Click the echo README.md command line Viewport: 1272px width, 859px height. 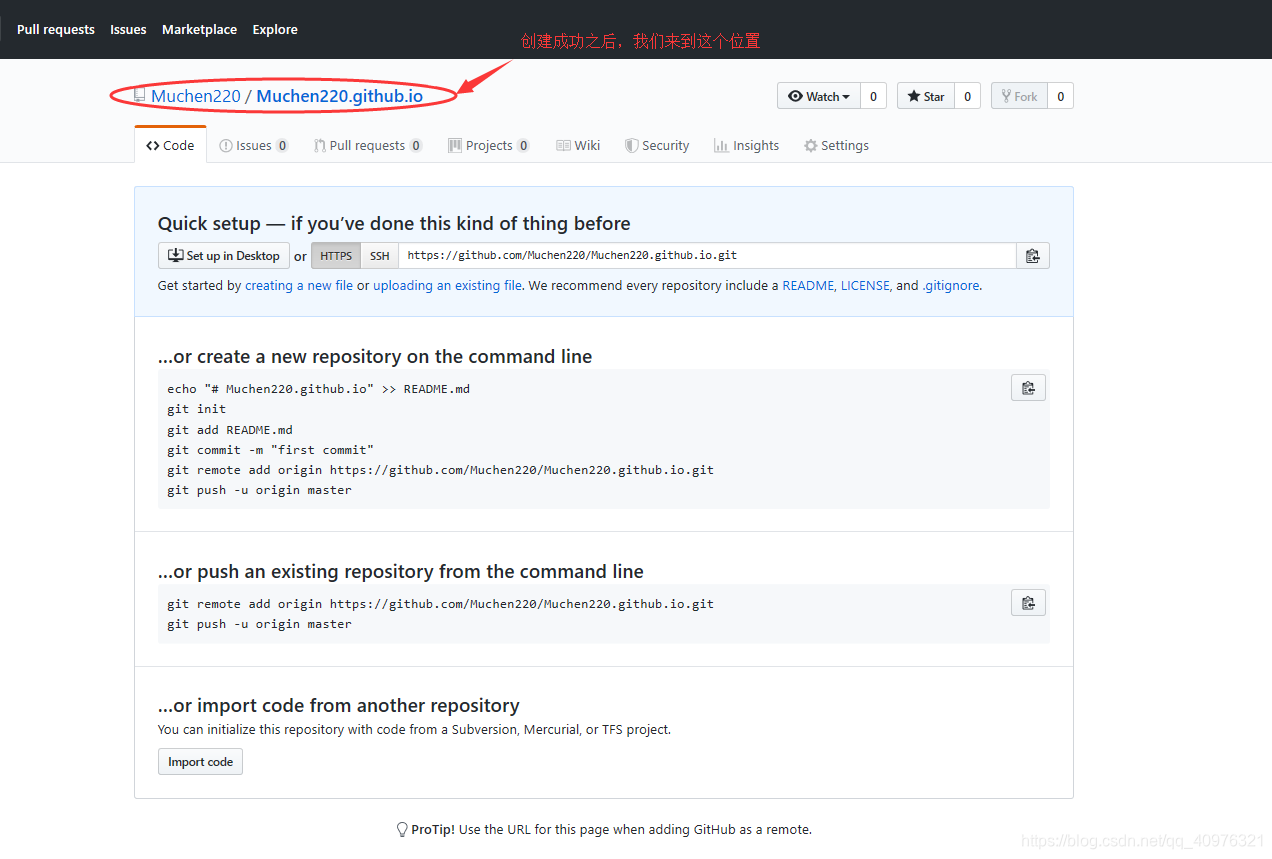point(318,388)
